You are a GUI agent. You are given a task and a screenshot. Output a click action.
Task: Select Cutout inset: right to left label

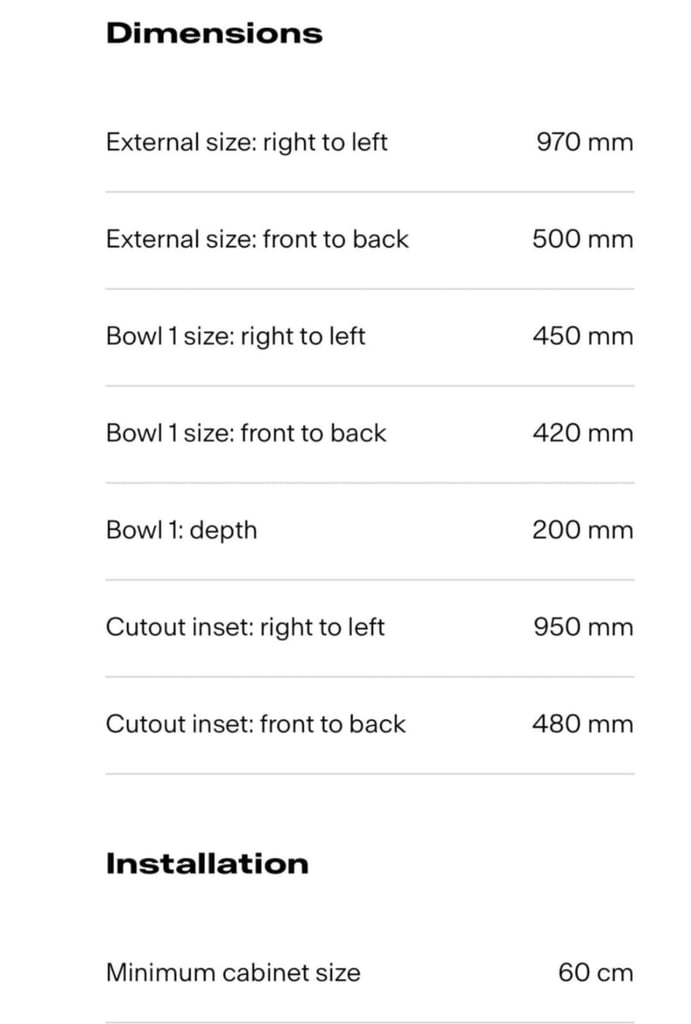[245, 628]
